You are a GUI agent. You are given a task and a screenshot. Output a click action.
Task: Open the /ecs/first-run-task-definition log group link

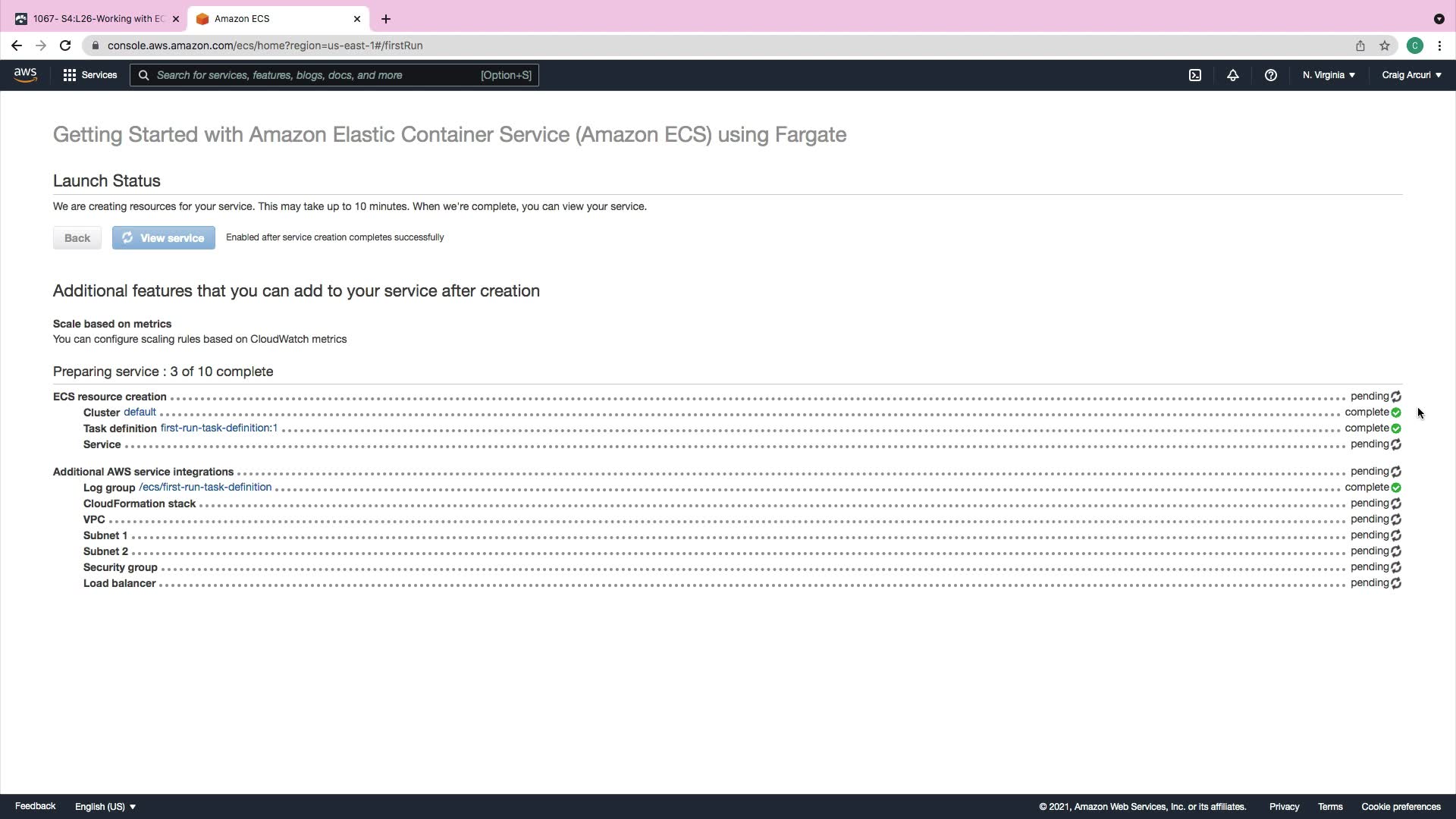(x=205, y=487)
